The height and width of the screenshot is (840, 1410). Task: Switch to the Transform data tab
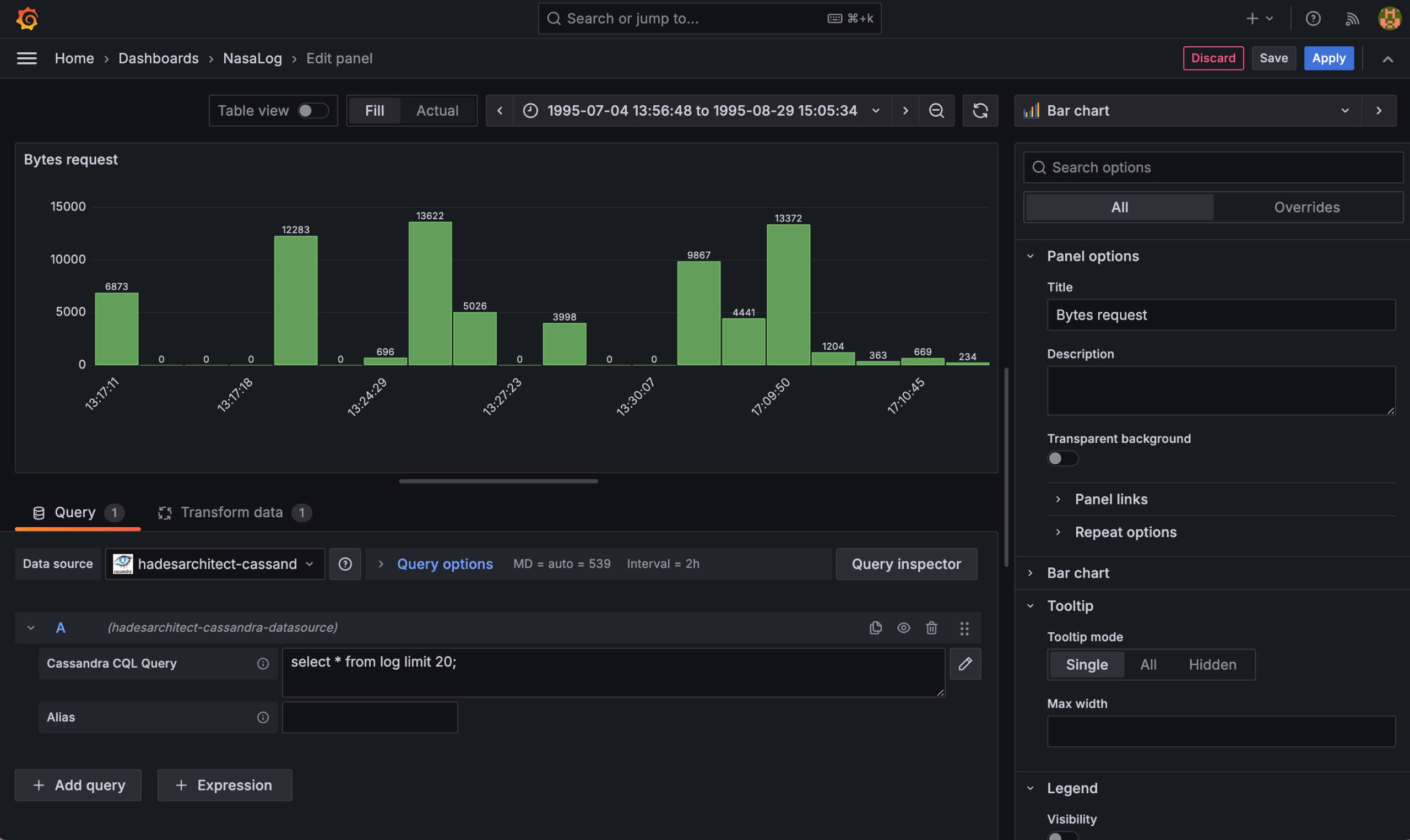point(232,512)
